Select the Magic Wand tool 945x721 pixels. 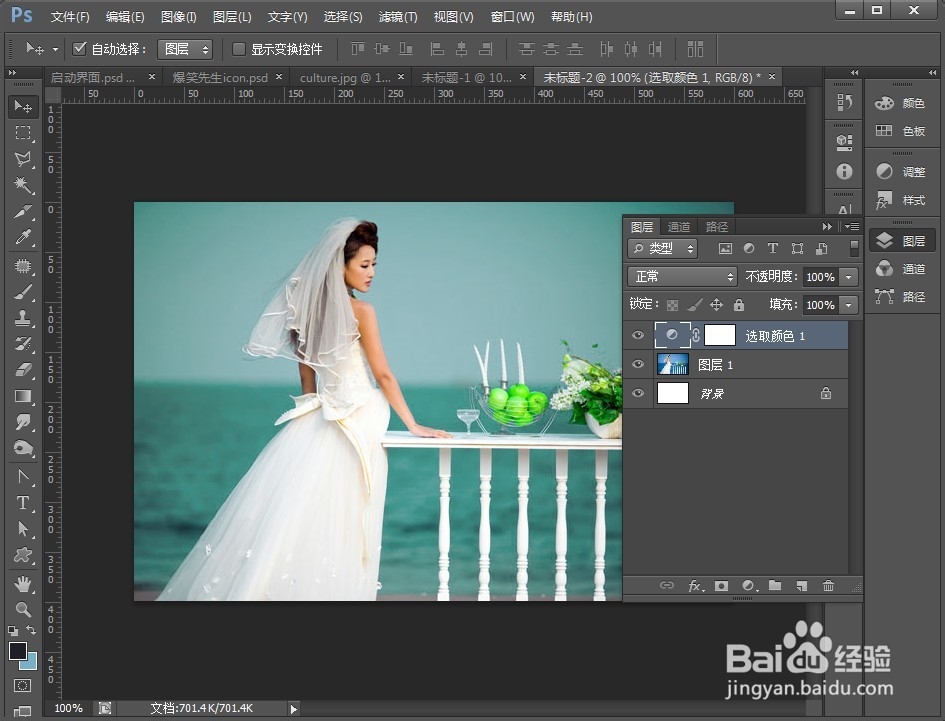(23, 184)
